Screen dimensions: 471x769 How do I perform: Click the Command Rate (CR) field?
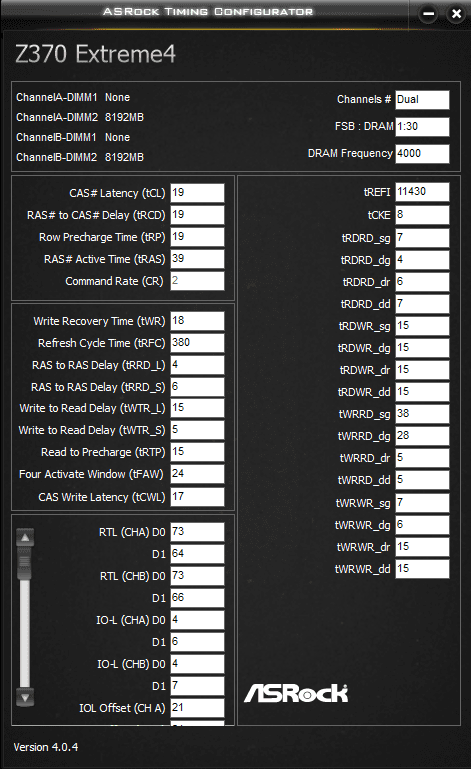tap(197, 281)
